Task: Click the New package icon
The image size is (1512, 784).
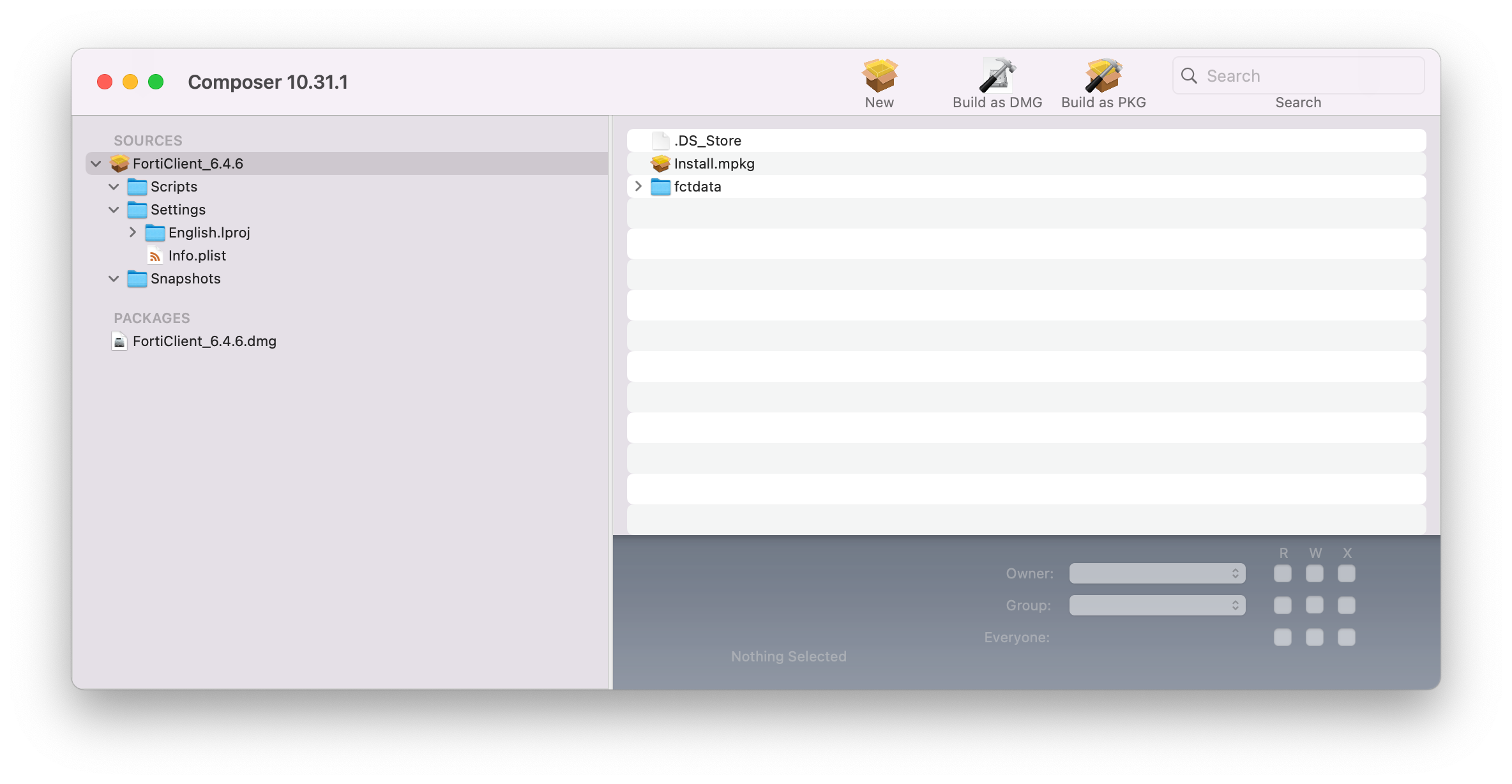Action: 879,75
